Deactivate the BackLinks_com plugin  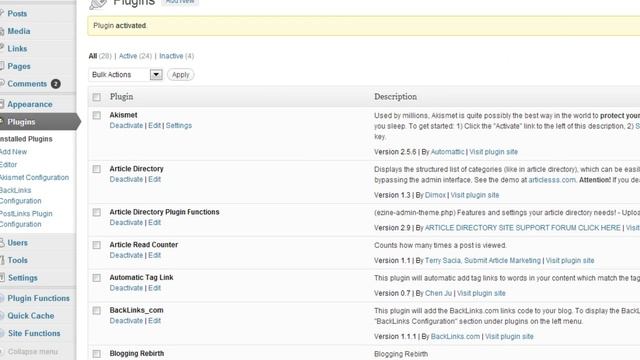(x=126, y=321)
